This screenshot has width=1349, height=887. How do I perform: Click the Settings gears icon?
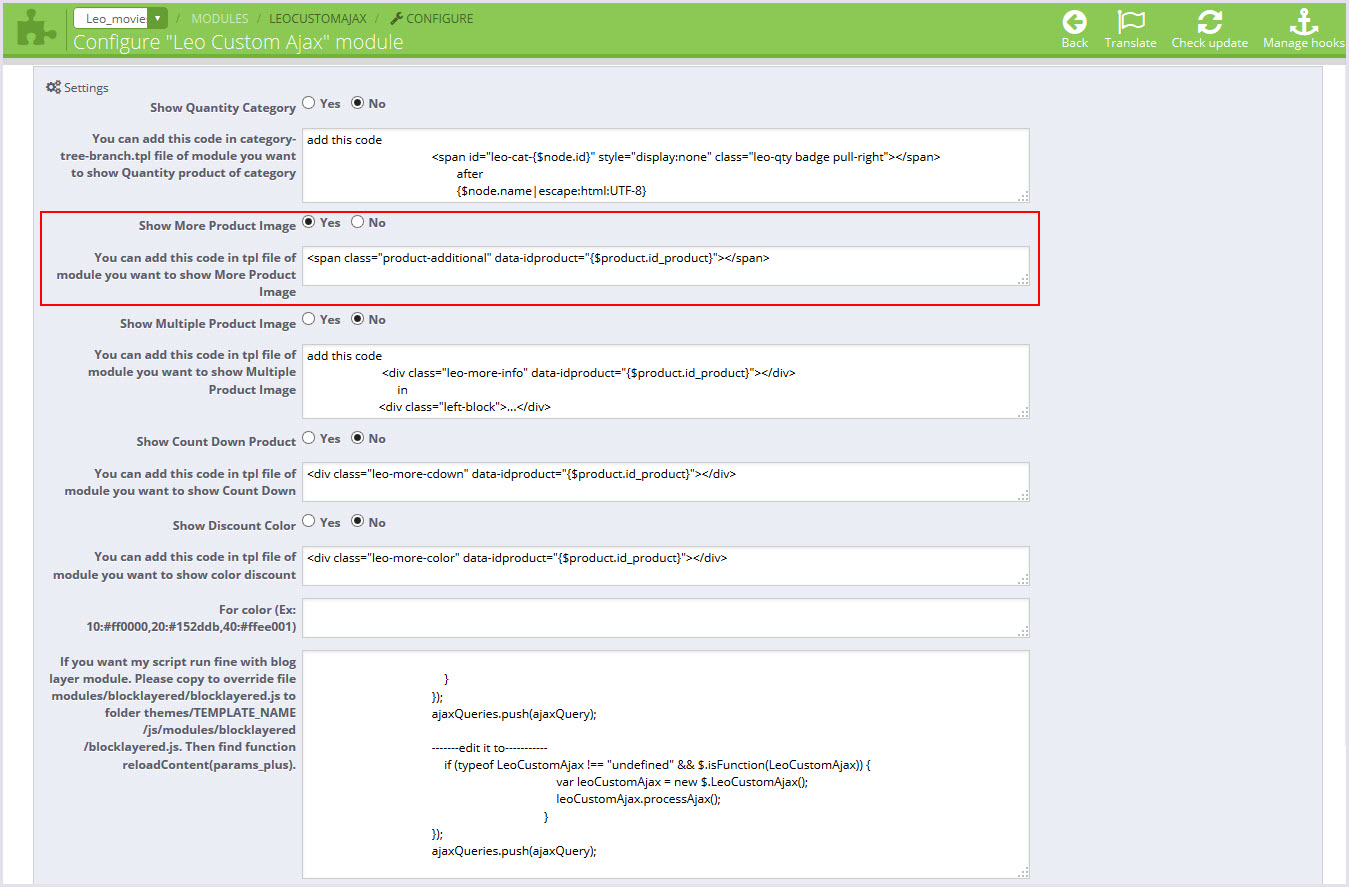(x=54, y=87)
